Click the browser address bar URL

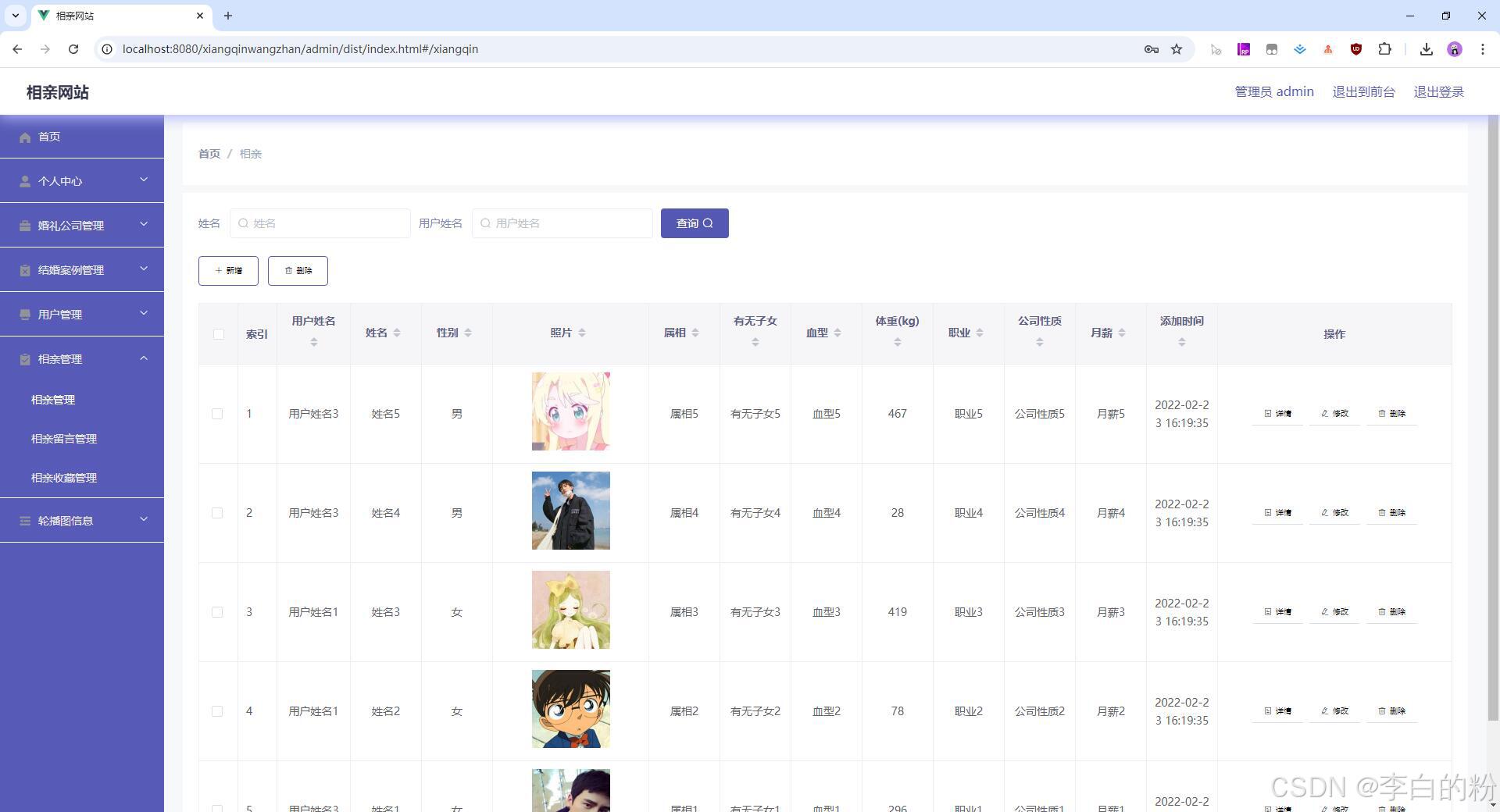[300, 49]
